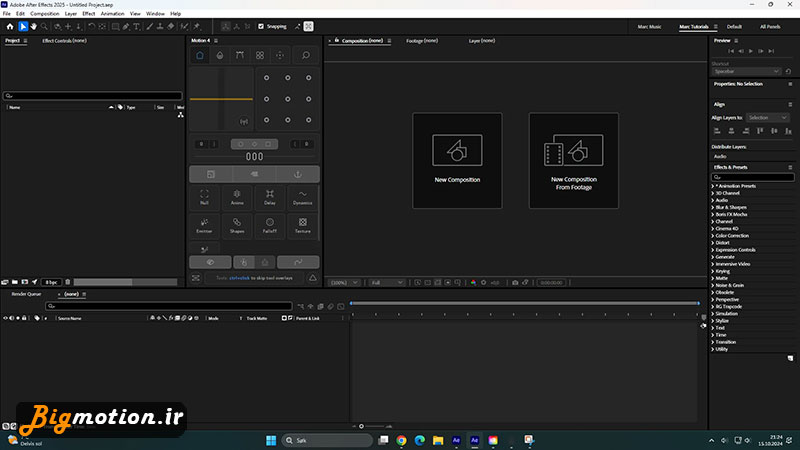Switch to the Render Queue tab
This screenshot has width=800, height=450.
26,294
